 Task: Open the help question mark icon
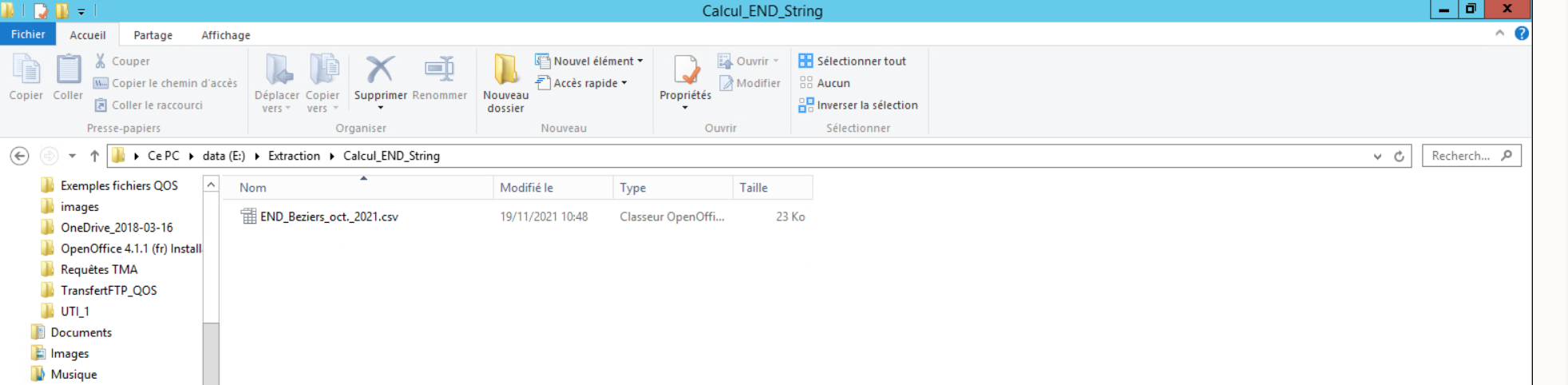1522,34
